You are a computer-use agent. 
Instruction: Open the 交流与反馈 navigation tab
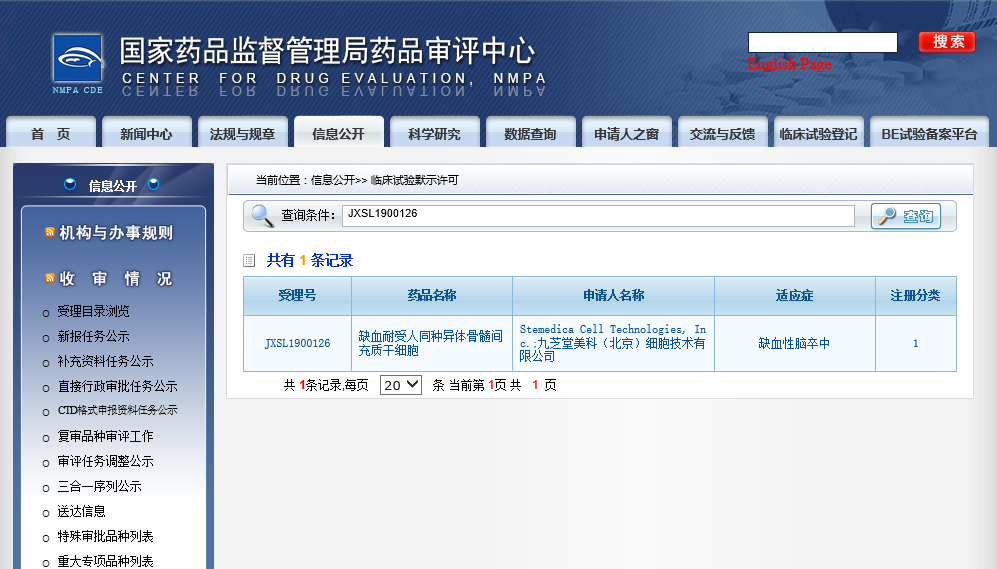[722, 134]
